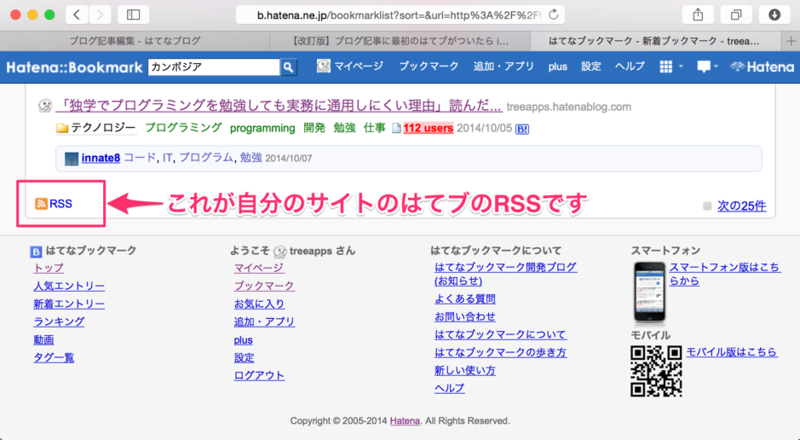Click the テクノロジー category link
Viewport: 800px width, 440px height.
point(104,128)
